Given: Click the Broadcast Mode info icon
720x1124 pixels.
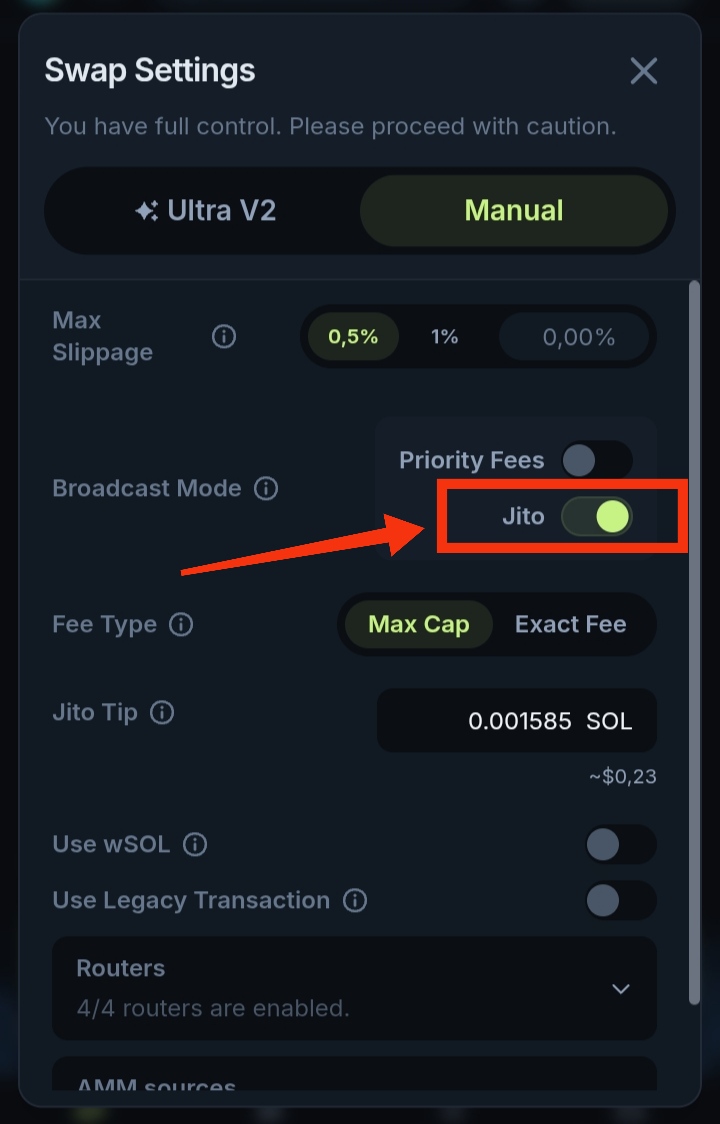Looking at the screenshot, I should coord(266,489).
